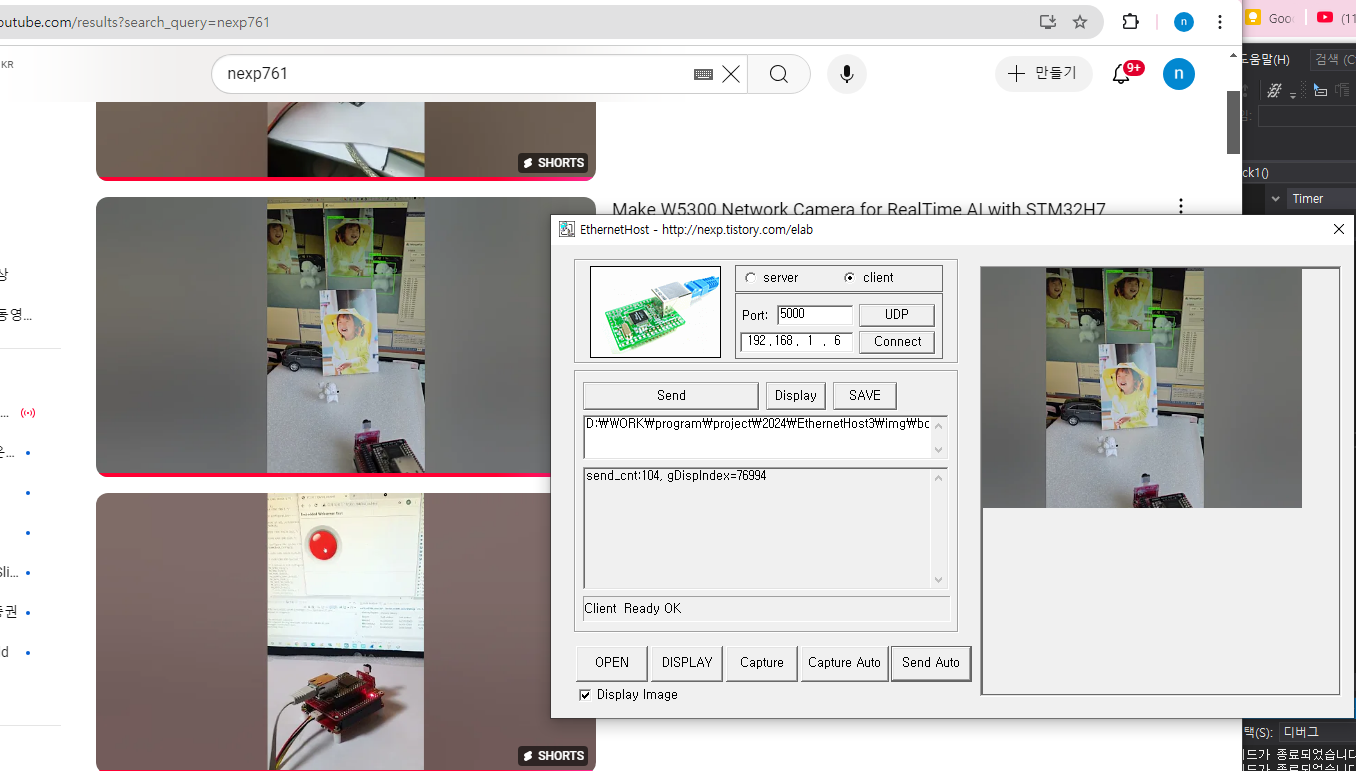
Task: Click the browser address bar URL
Action: point(135,22)
